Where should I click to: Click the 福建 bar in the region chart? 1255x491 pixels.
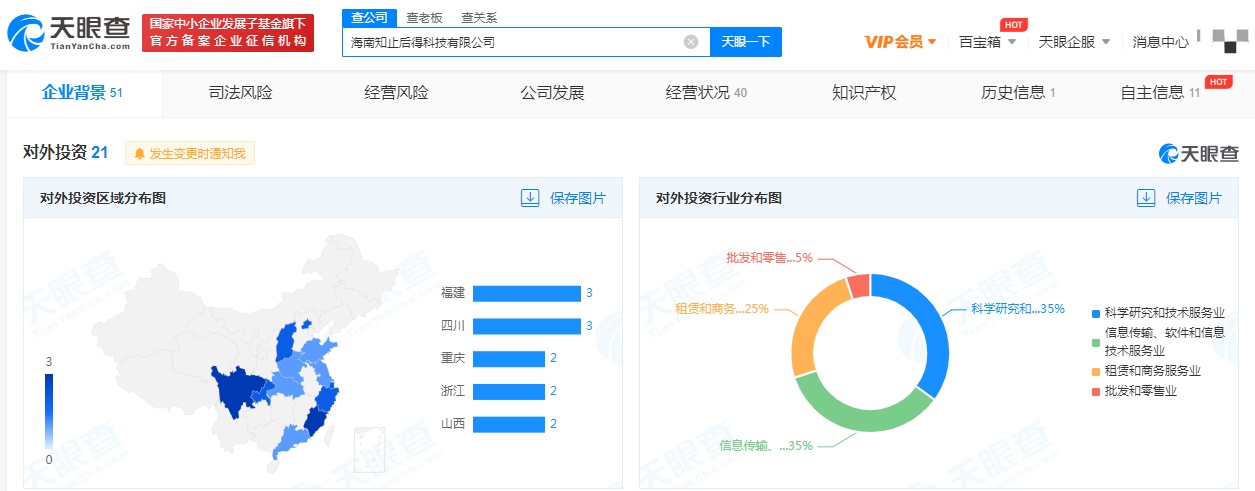(527, 293)
